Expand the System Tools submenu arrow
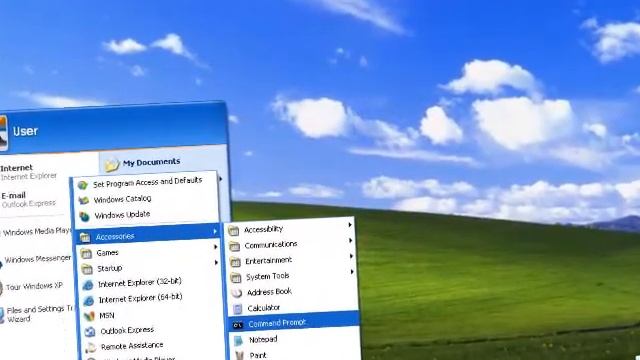 [352, 271]
